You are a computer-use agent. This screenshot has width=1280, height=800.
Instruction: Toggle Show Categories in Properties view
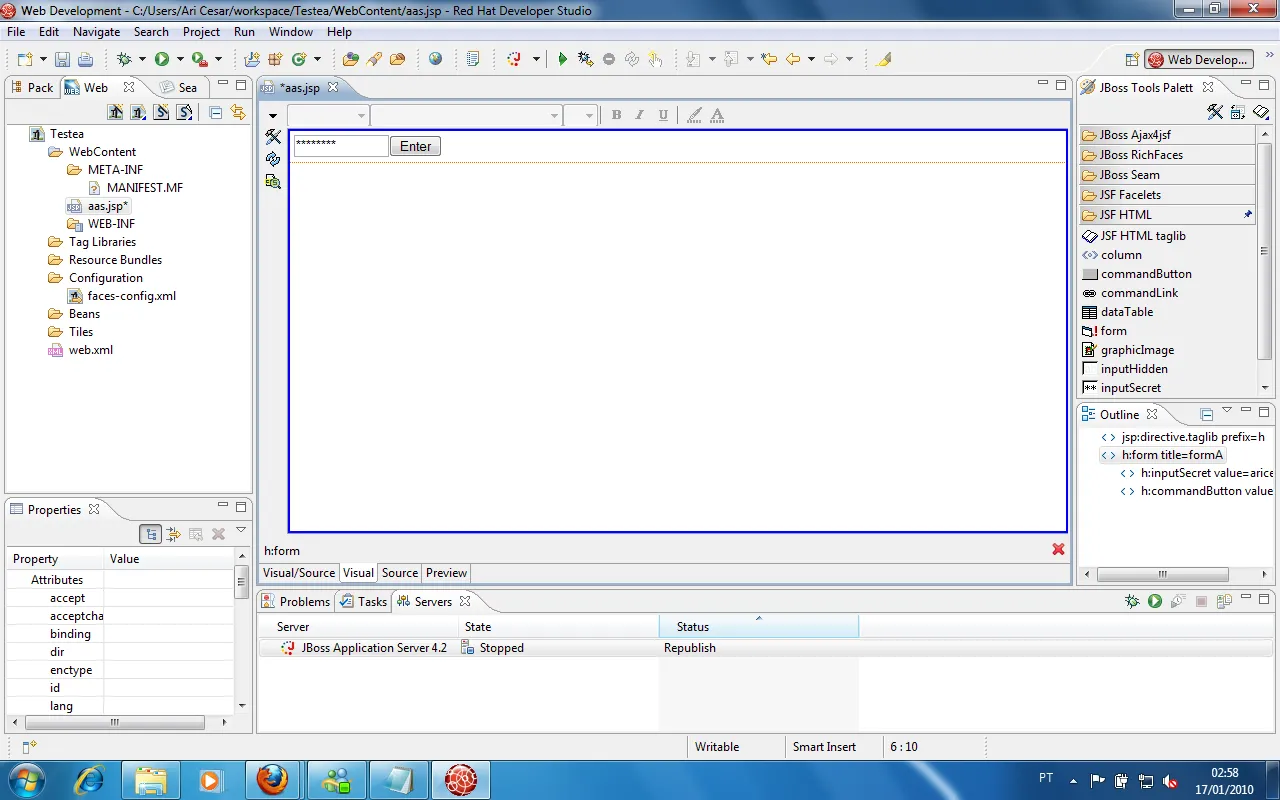pos(150,534)
